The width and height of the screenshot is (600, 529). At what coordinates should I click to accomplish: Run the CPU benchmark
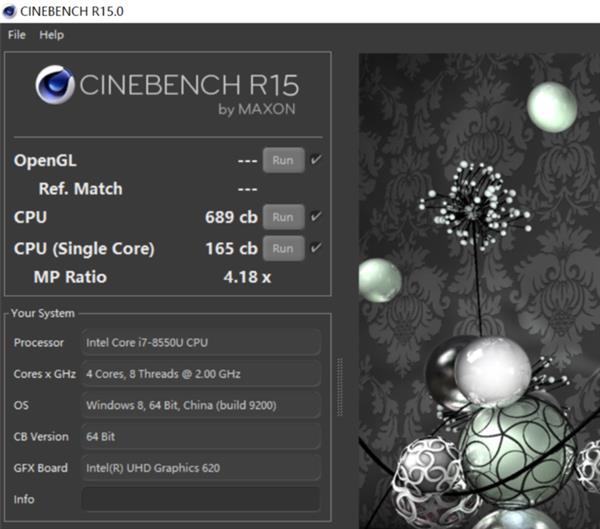(282, 217)
